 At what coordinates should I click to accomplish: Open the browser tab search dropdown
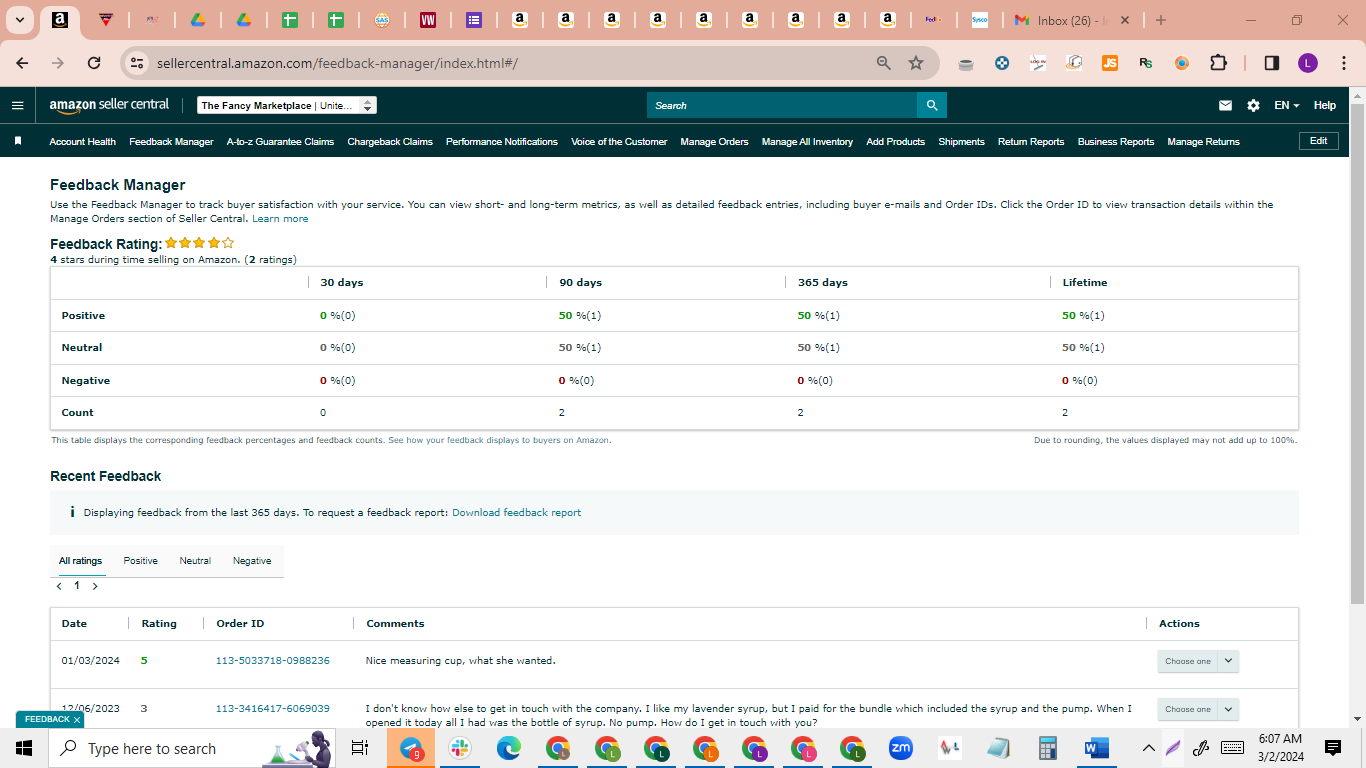point(19,20)
